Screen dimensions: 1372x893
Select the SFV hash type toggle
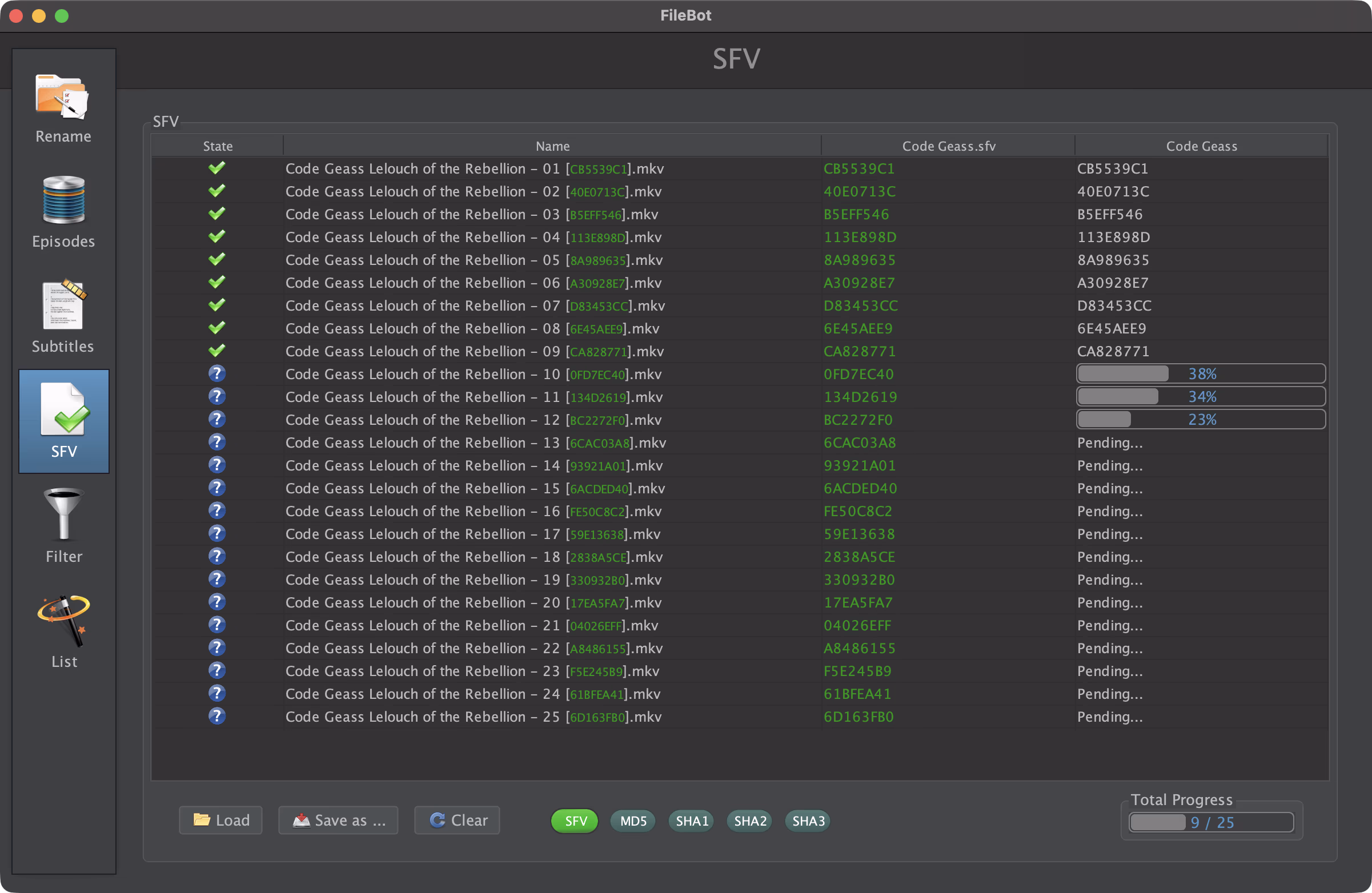tap(575, 820)
